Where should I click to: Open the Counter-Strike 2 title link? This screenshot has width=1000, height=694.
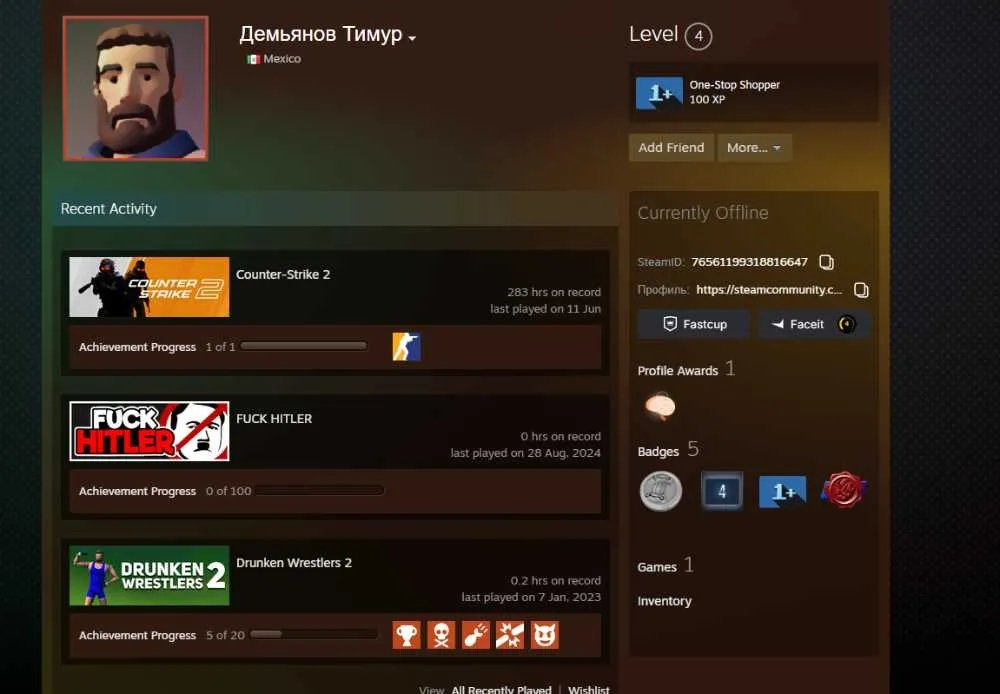point(283,274)
